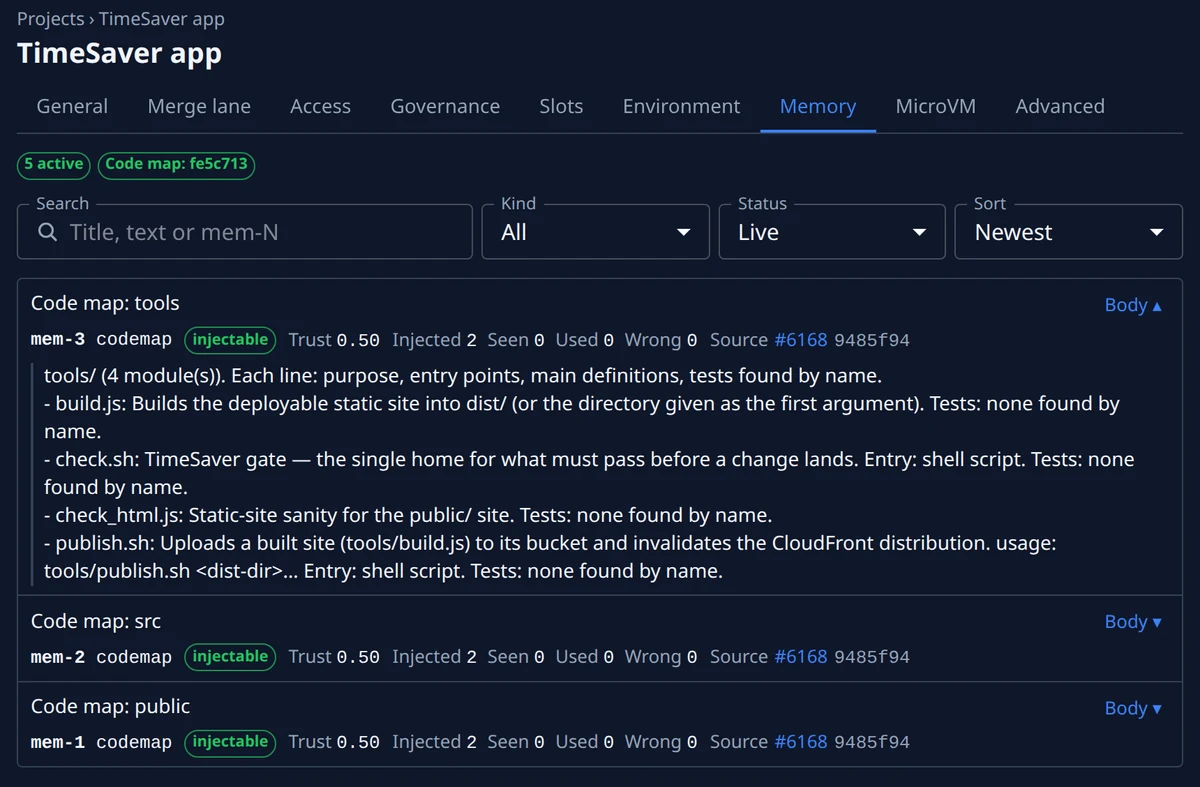1200x787 pixels.
Task: Open the Status dropdown showing Live
Action: pos(832,232)
